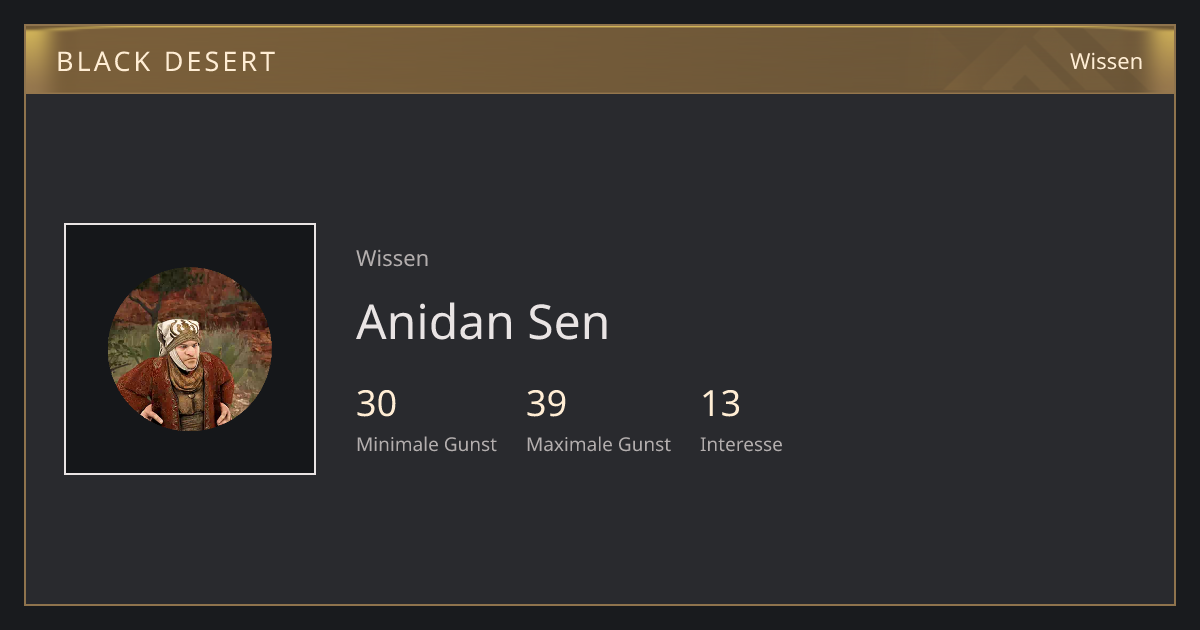Click the Interesse label

point(741,444)
